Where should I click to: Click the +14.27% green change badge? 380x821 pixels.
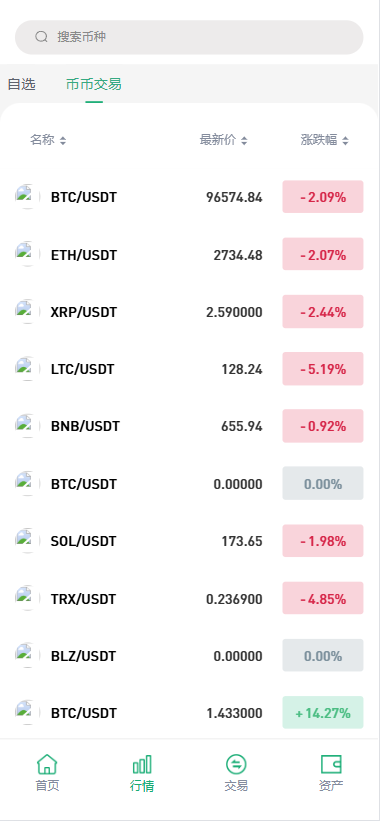[x=323, y=712]
